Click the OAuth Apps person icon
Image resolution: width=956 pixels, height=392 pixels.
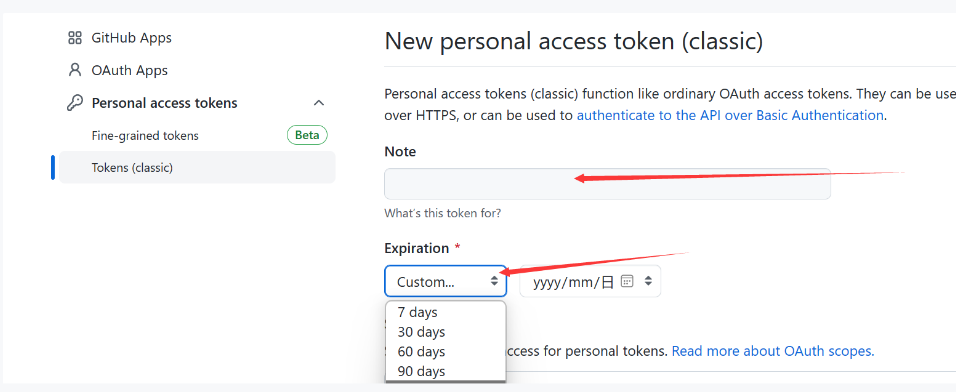click(x=74, y=70)
